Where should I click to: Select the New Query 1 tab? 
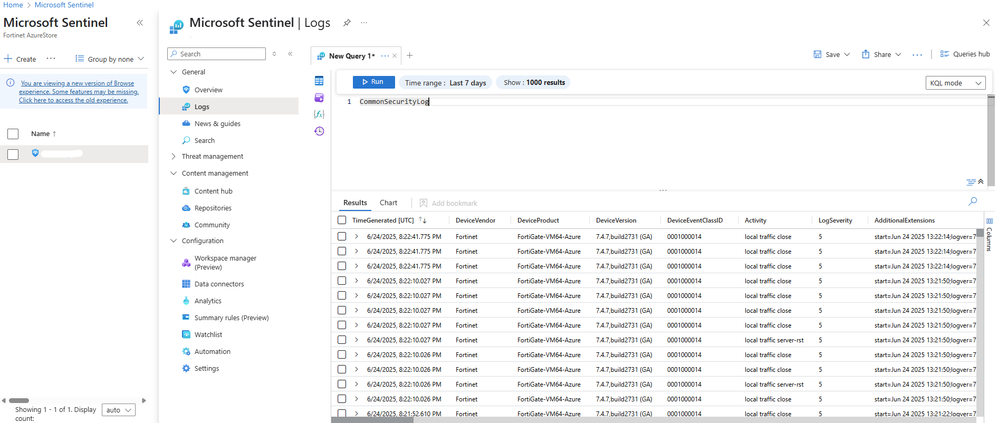351,56
